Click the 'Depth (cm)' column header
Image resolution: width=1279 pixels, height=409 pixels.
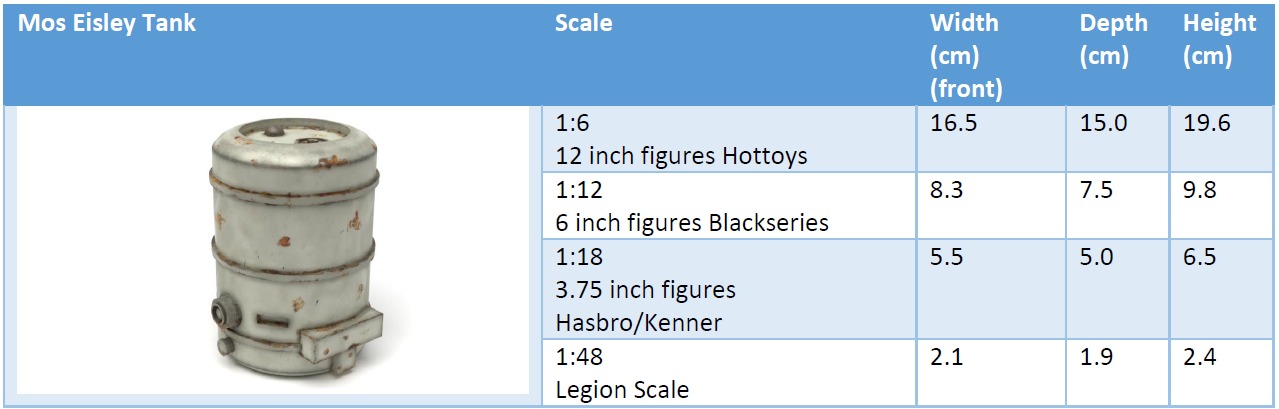pos(1113,40)
